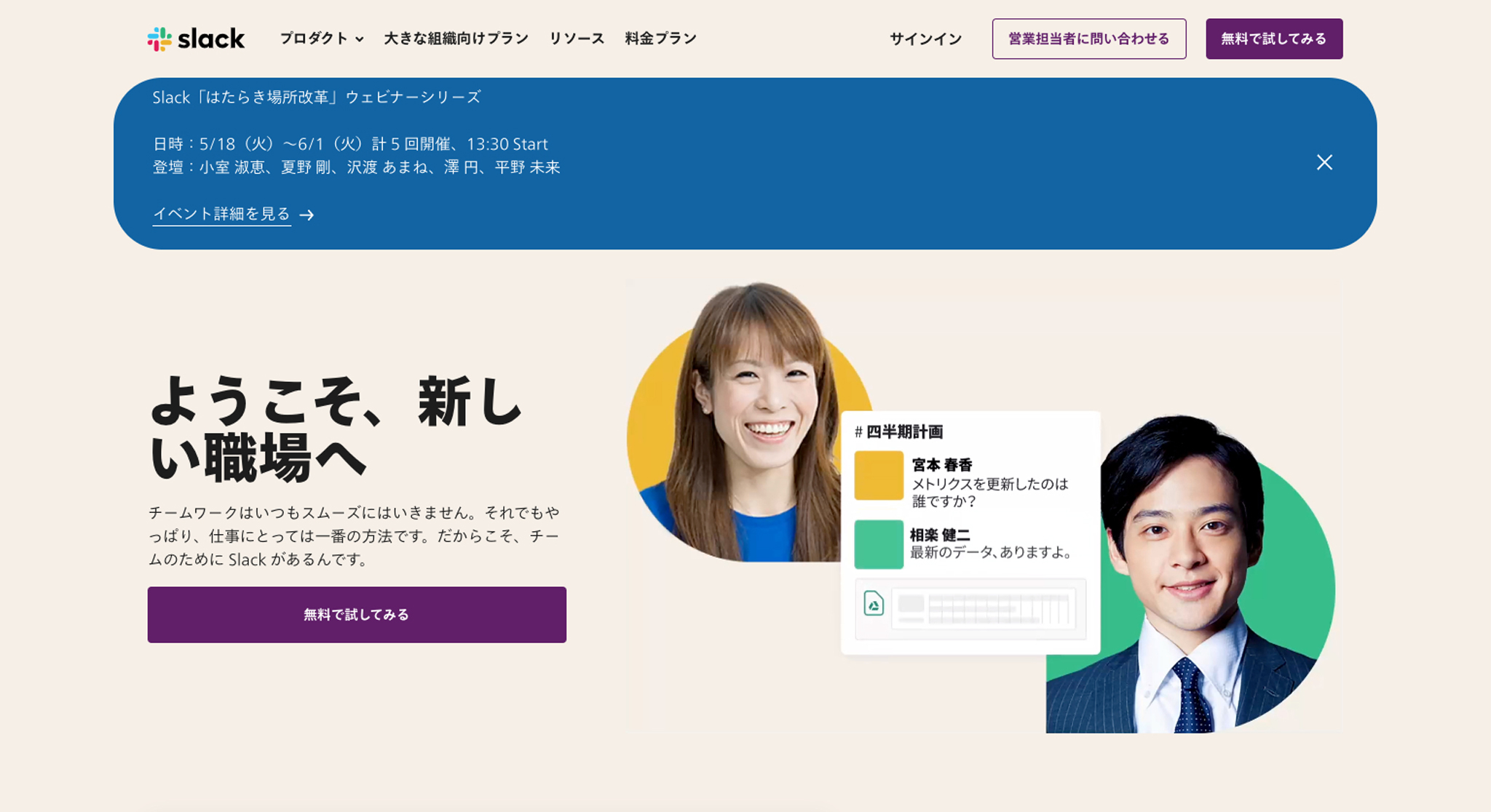Click the banner line starting with 登壇：小室 淑恵
The image size is (1491, 812).
[x=357, y=167]
